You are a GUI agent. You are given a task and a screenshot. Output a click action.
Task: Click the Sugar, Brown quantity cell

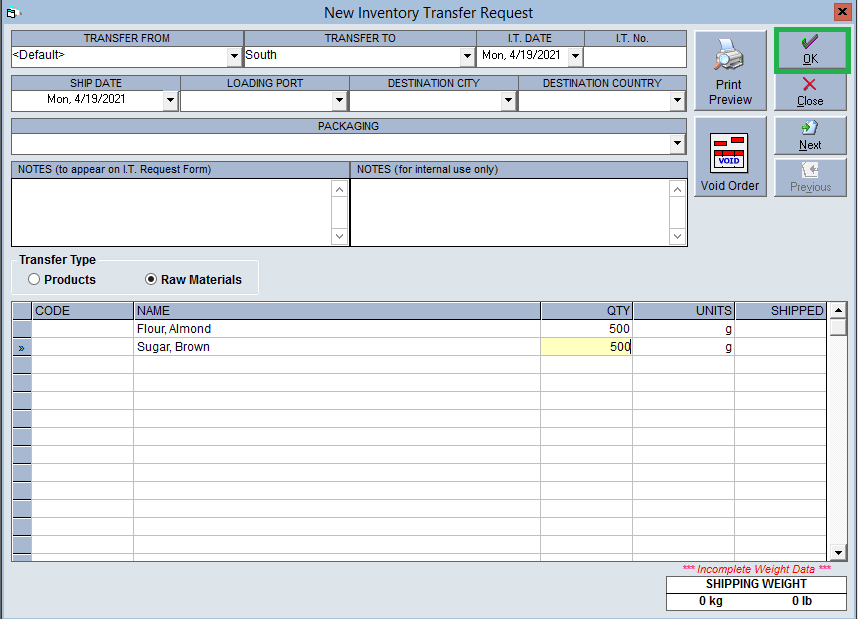pyautogui.click(x=589, y=348)
